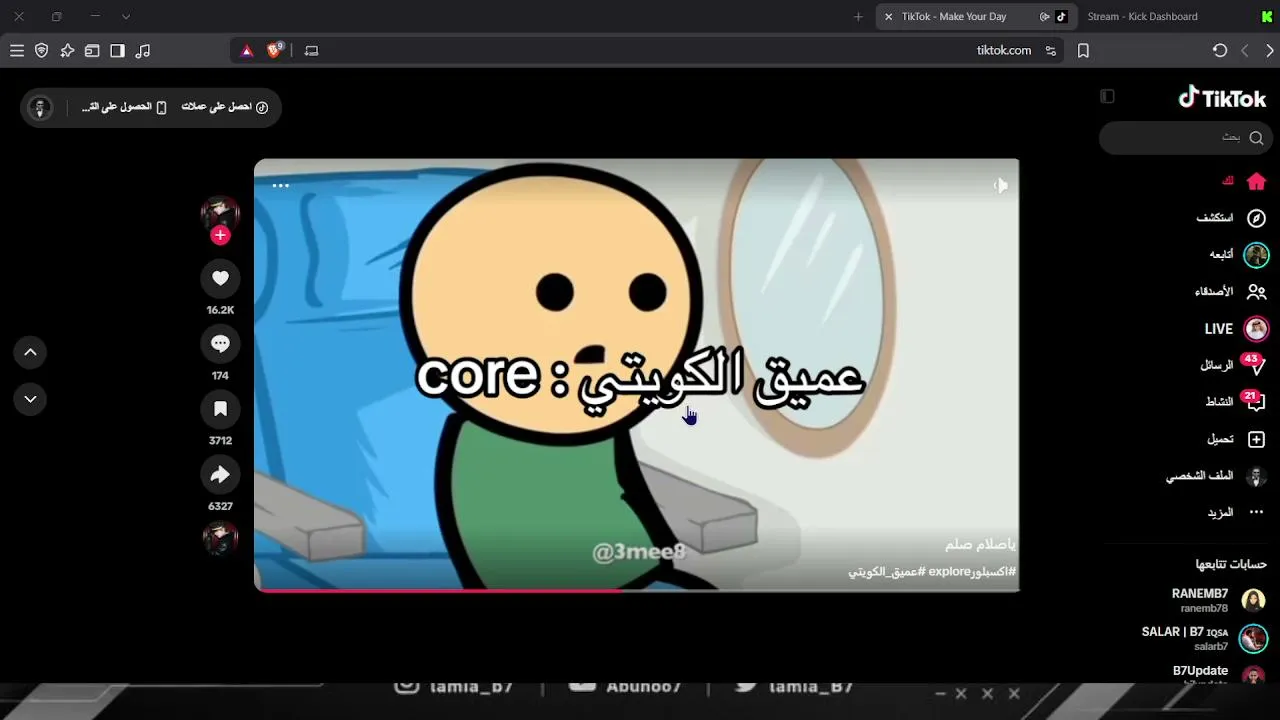Open the media control music note icon
Viewport: 1280px width, 720px height.
coord(143,51)
